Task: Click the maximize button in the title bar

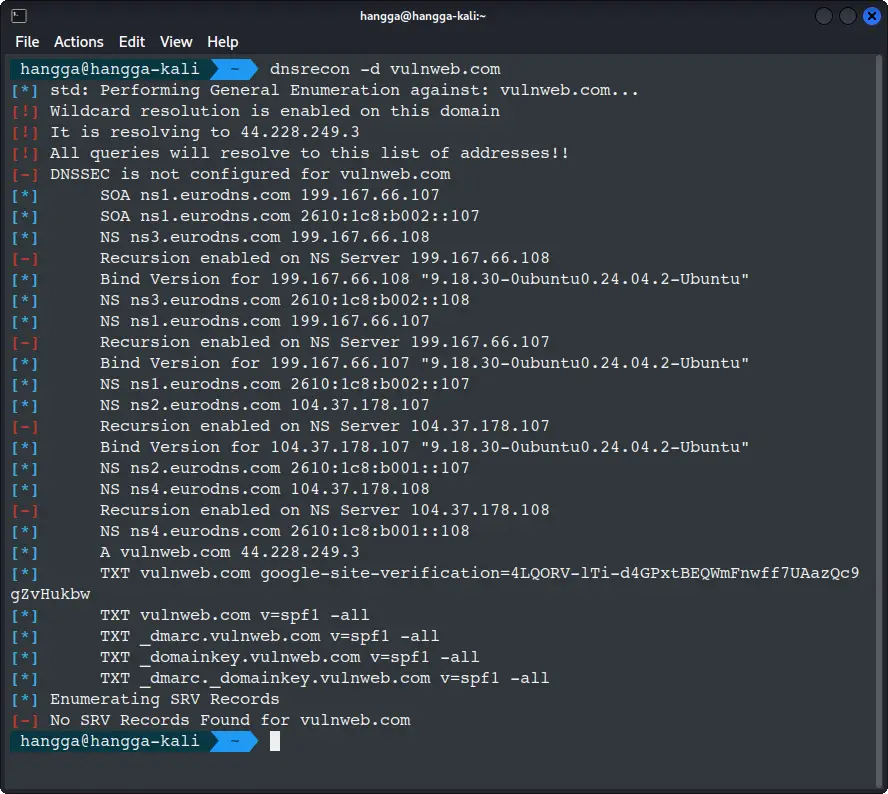Action: coord(846,15)
